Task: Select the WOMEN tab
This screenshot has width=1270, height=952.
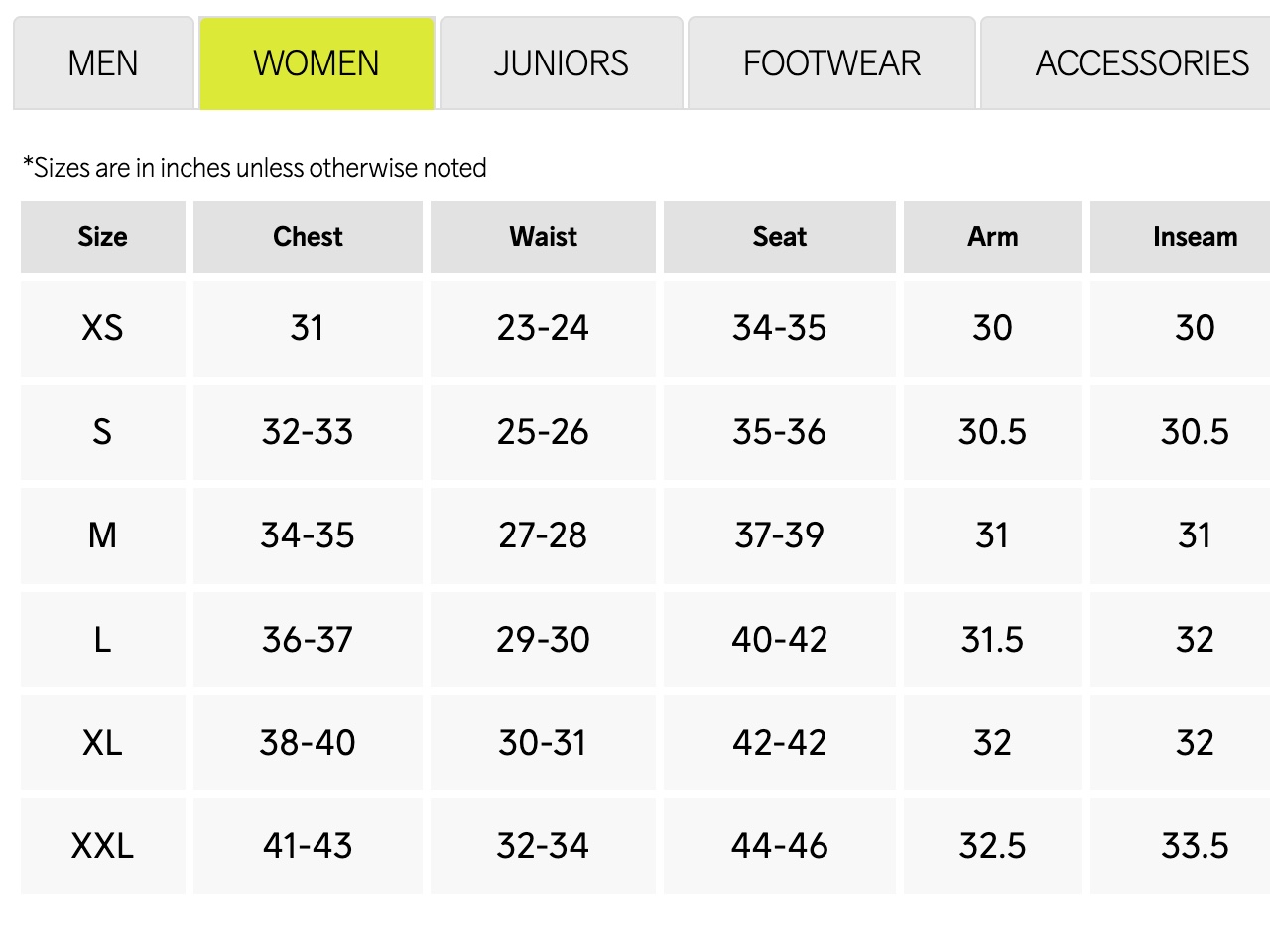Action: tap(317, 61)
